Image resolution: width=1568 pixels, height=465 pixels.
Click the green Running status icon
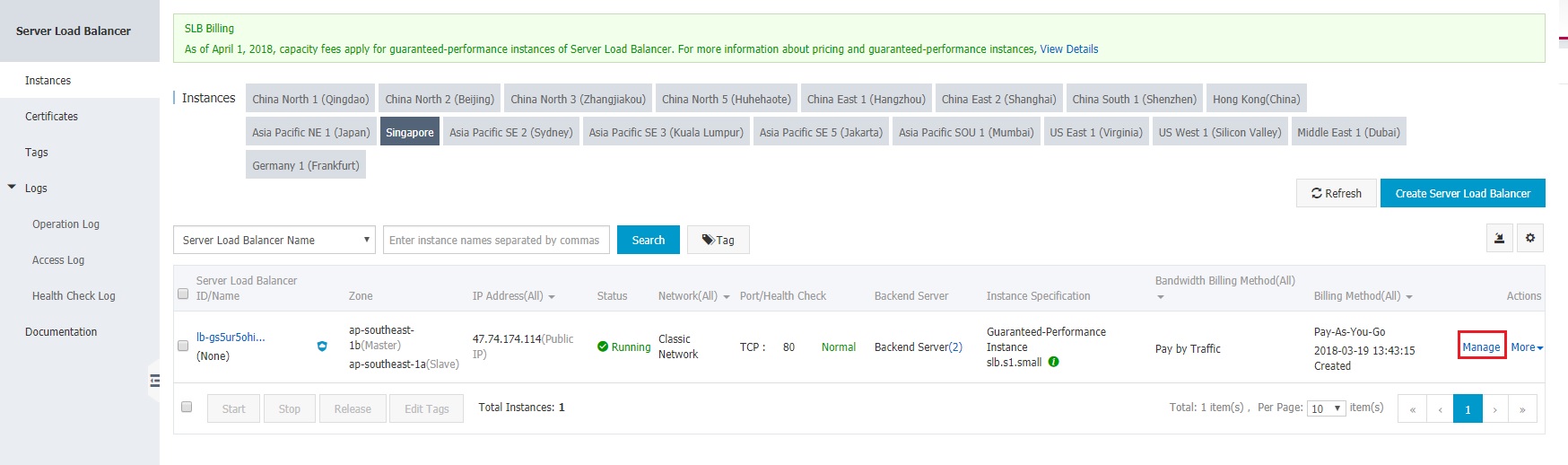coord(603,347)
